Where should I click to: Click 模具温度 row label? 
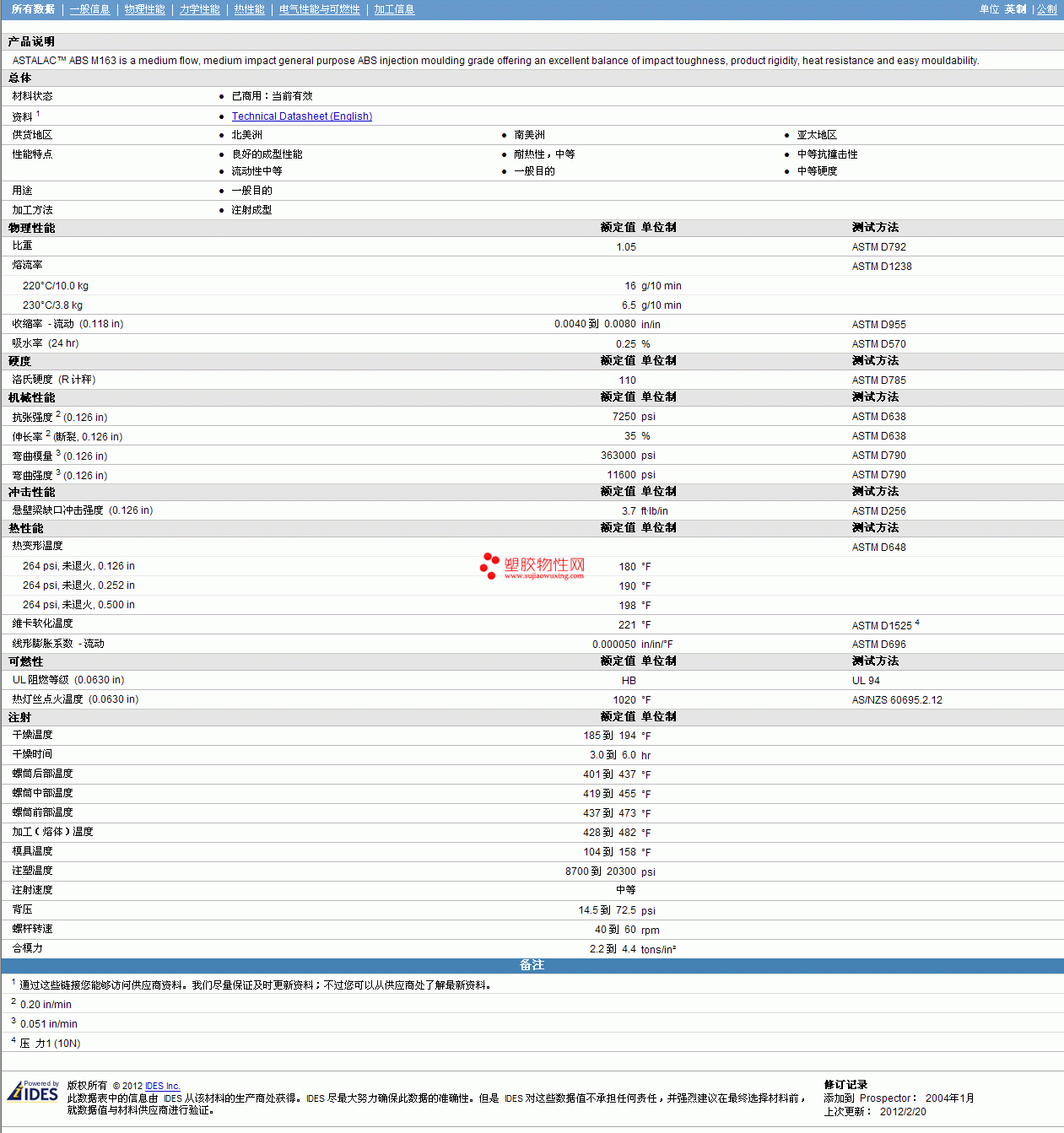[x=32, y=851]
